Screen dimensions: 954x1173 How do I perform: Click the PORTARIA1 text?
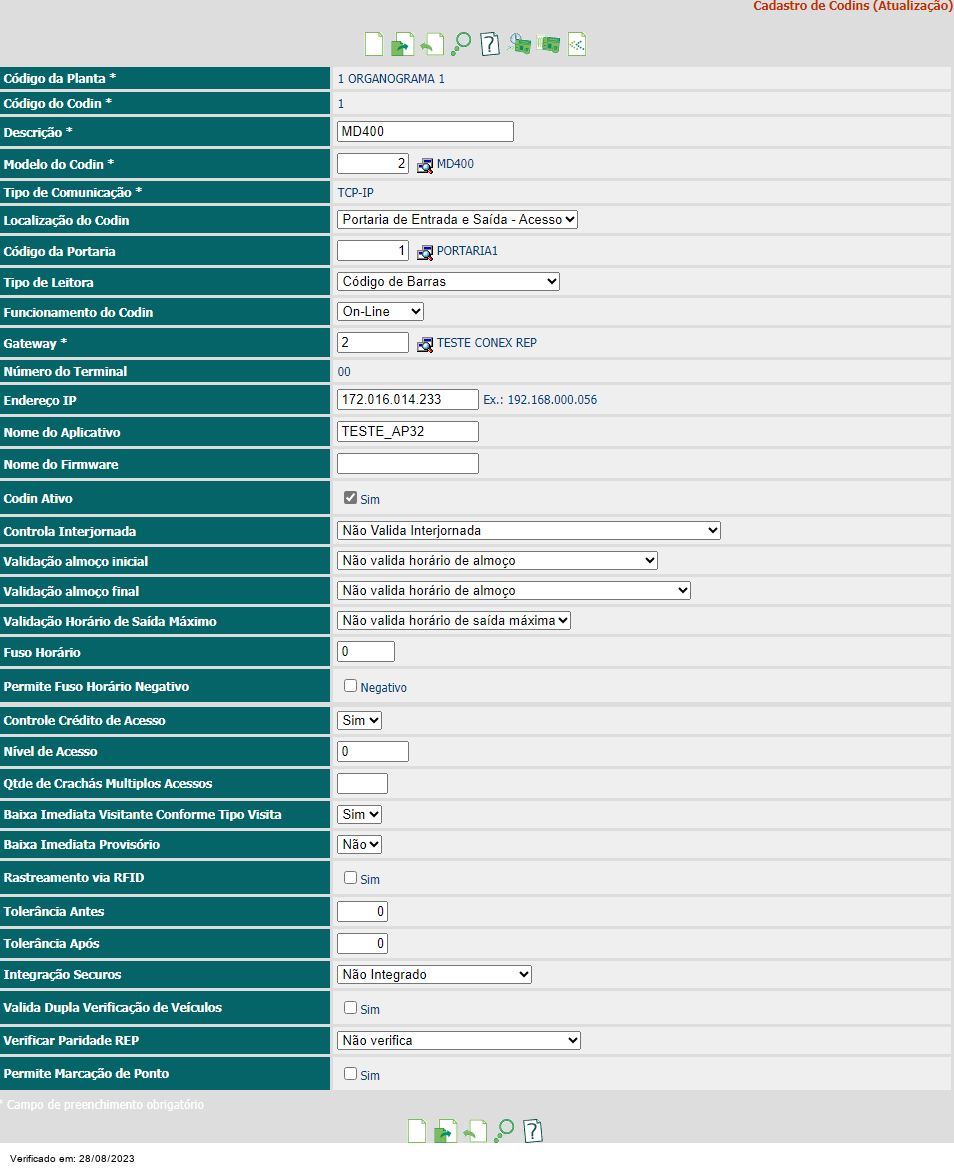coord(467,251)
